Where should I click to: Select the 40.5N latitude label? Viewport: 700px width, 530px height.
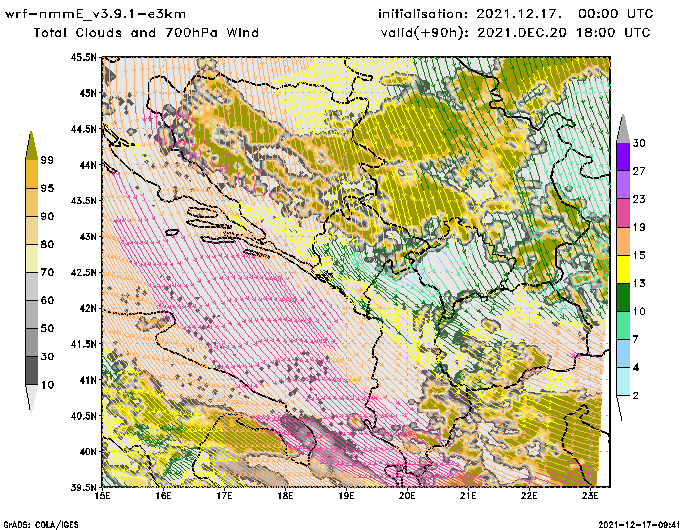[x=83, y=416]
